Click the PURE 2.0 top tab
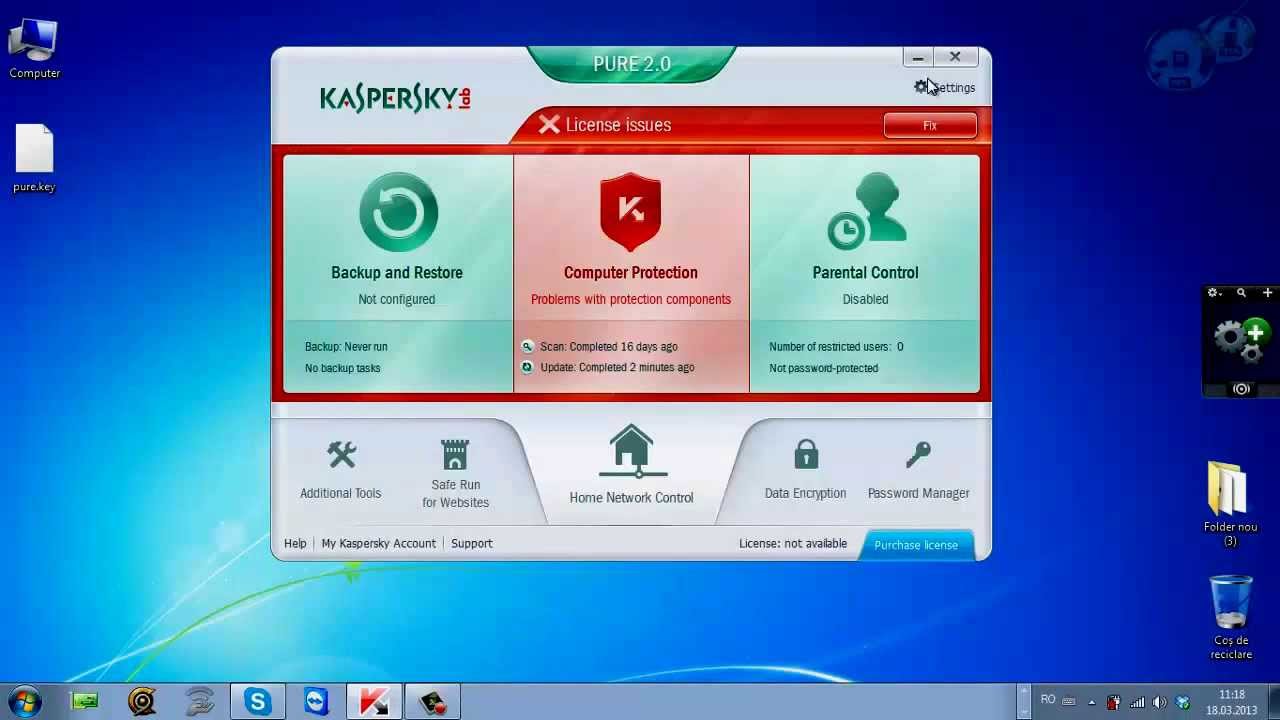Image resolution: width=1280 pixels, height=720 pixels. pos(632,64)
